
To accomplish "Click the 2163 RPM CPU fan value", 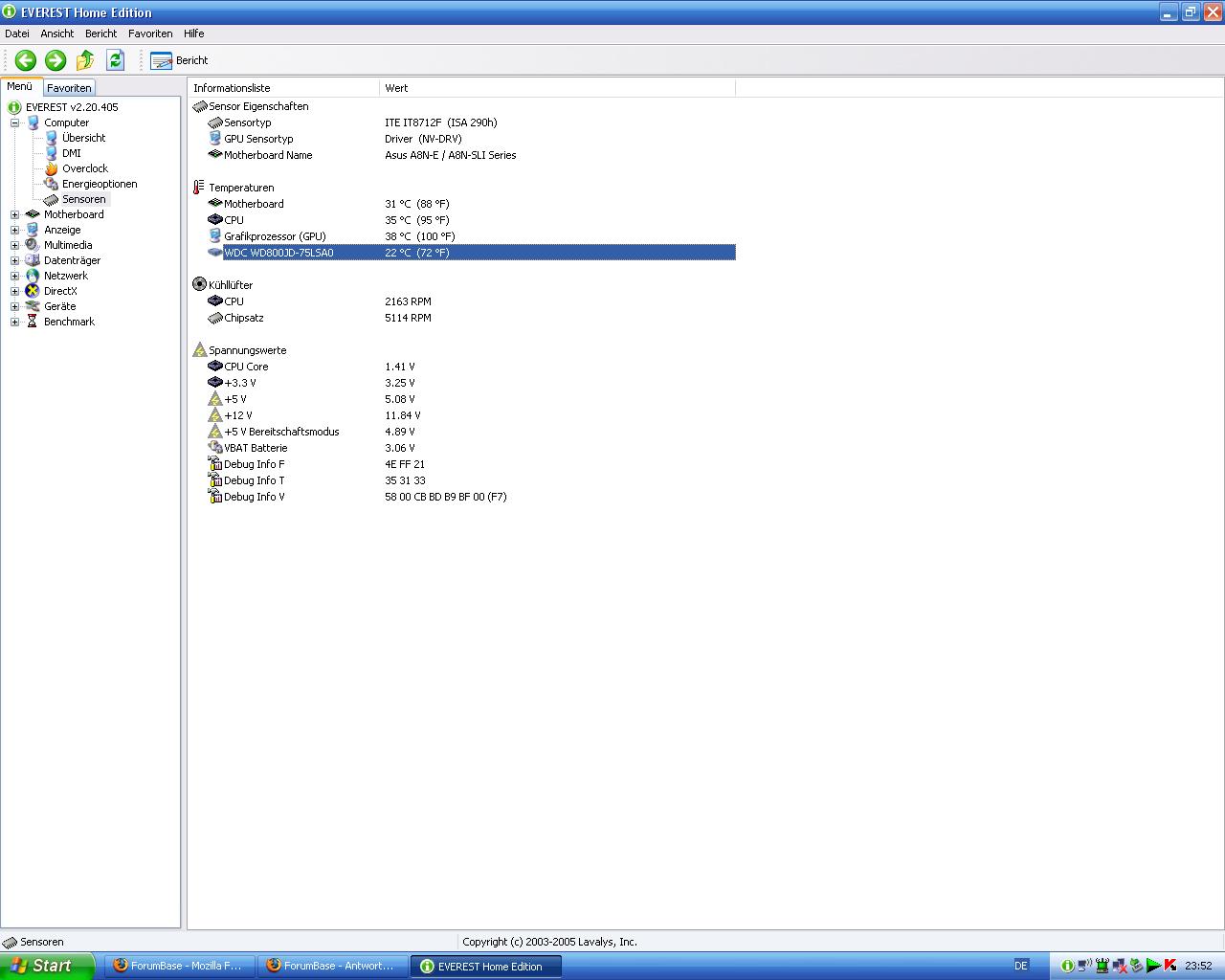I will click(x=408, y=301).
